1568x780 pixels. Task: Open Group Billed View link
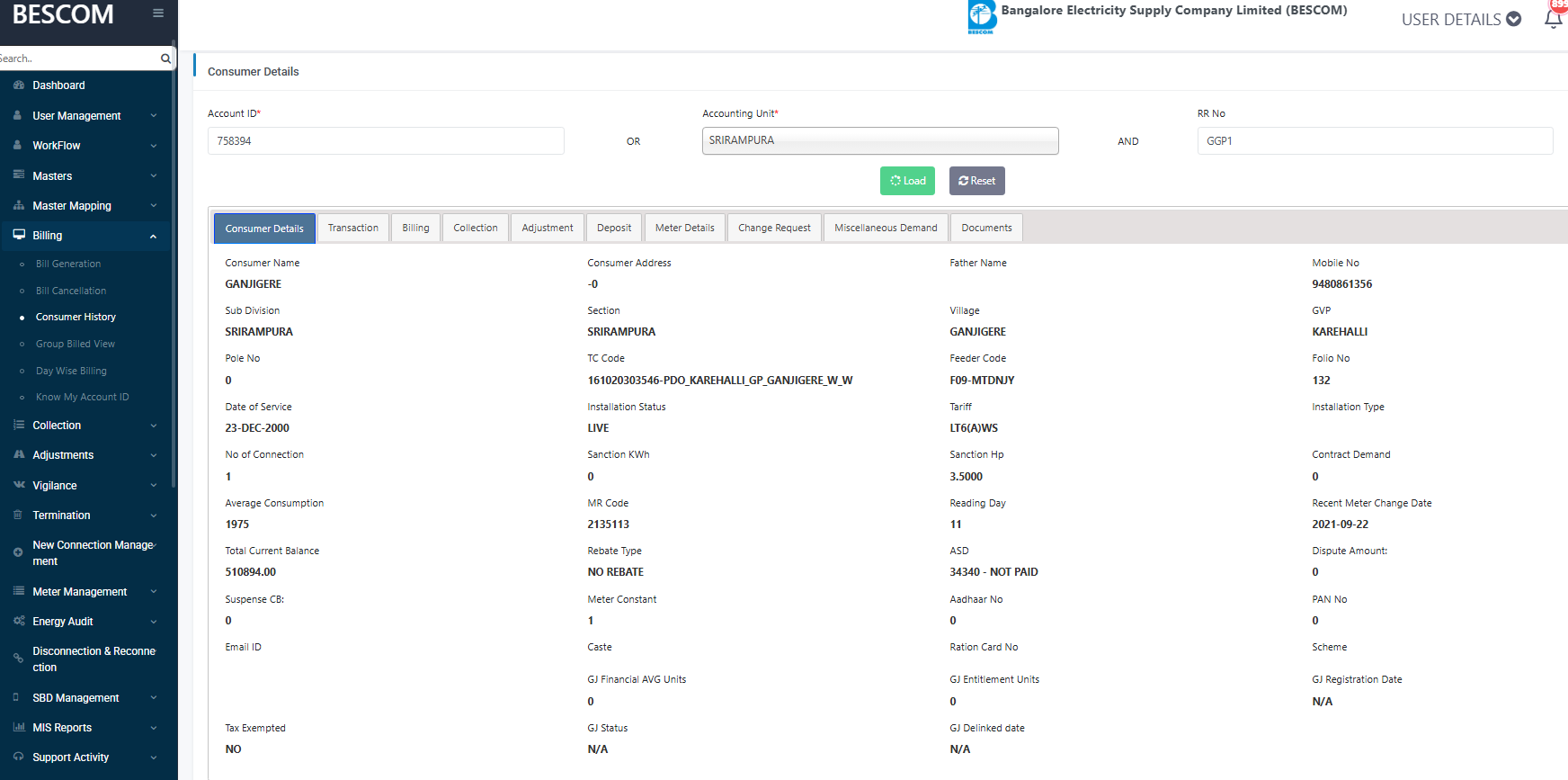[x=76, y=344]
